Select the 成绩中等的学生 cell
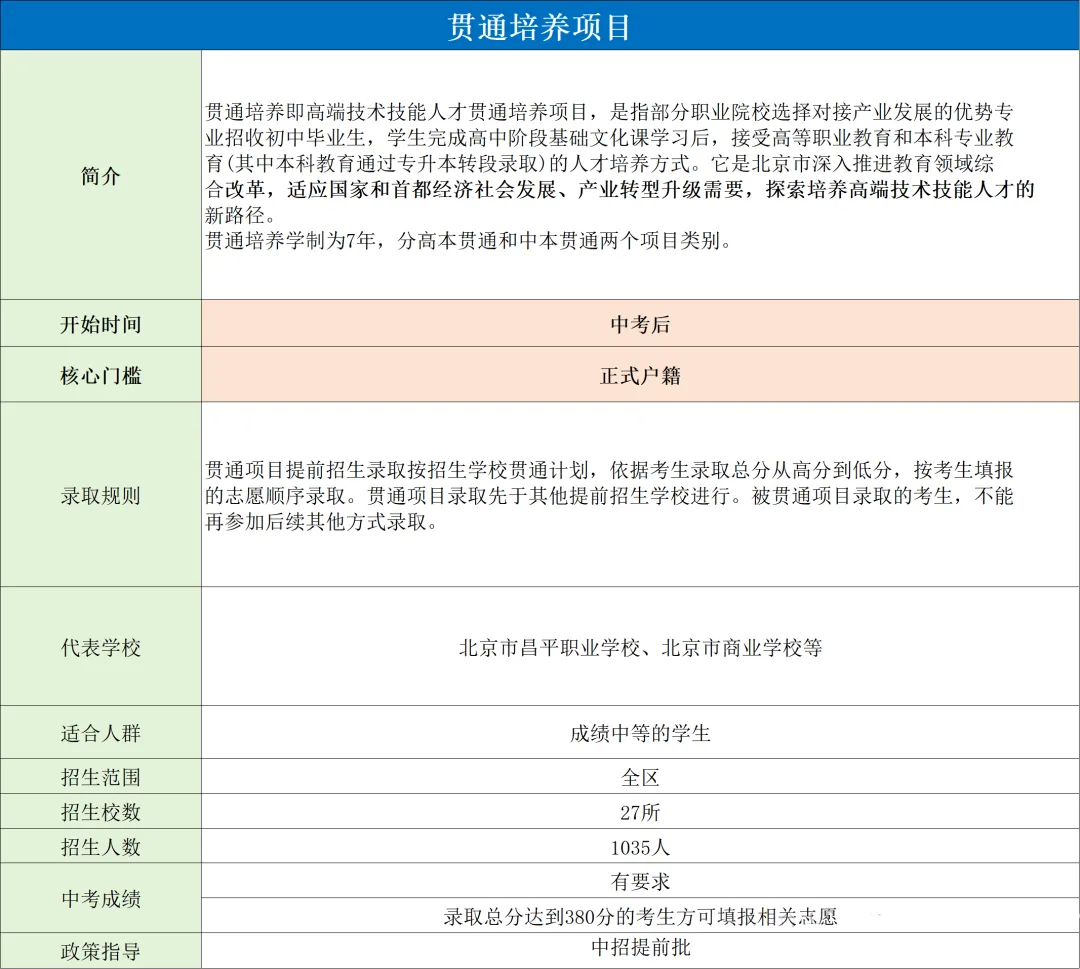1080x969 pixels. pos(640,733)
